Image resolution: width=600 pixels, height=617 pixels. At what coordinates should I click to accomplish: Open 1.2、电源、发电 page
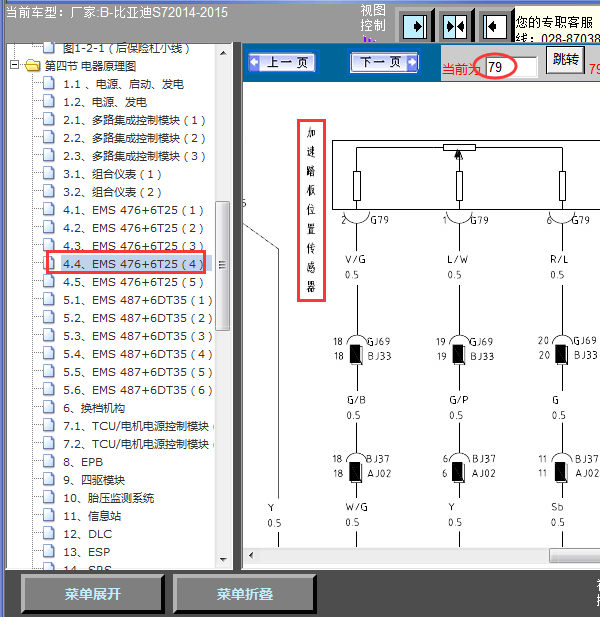click(x=105, y=102)
